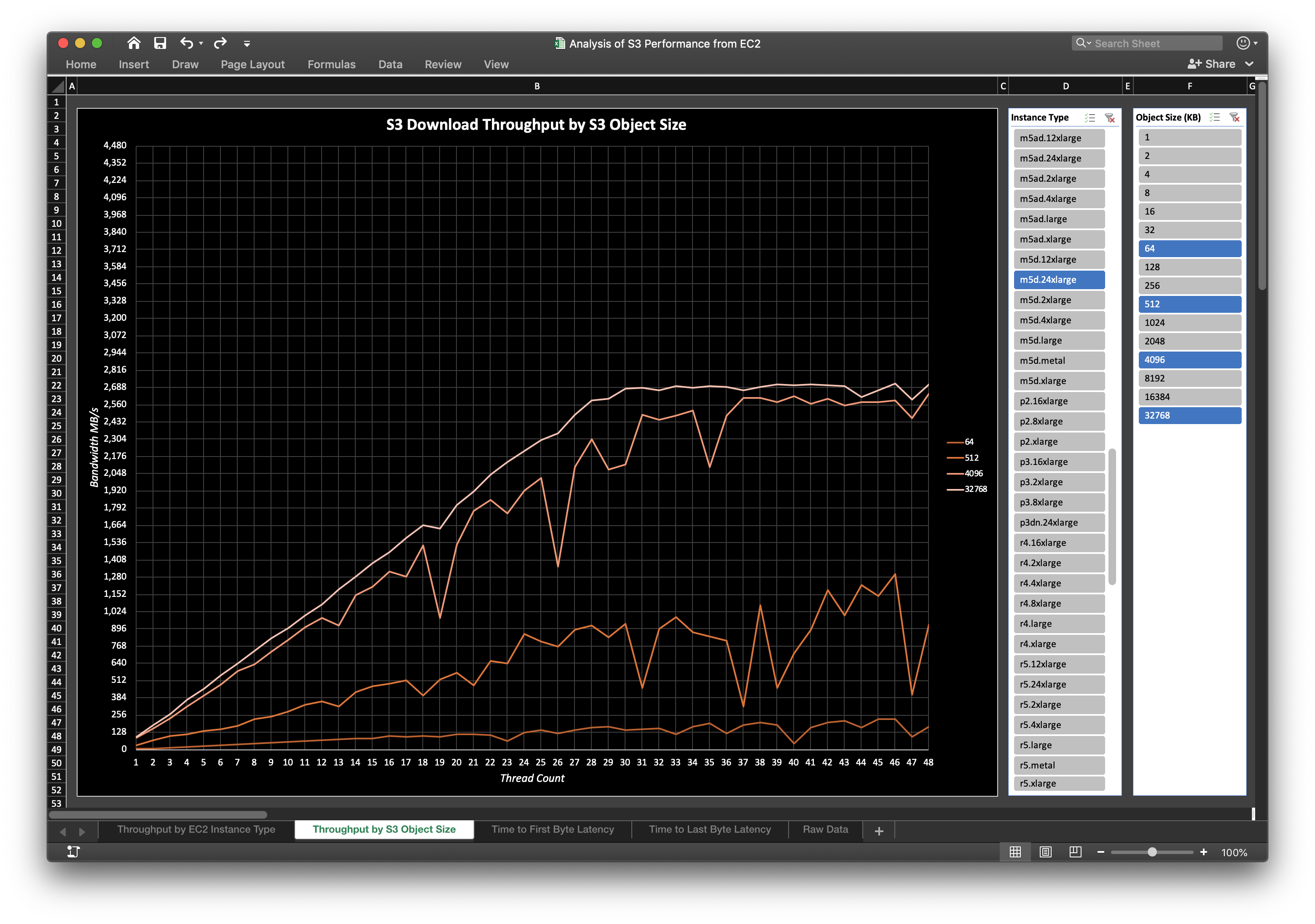Viewport: 1315px width, 924px height.
Task: Click the Redo arrow icon
Action: click(x=220, y=43)
